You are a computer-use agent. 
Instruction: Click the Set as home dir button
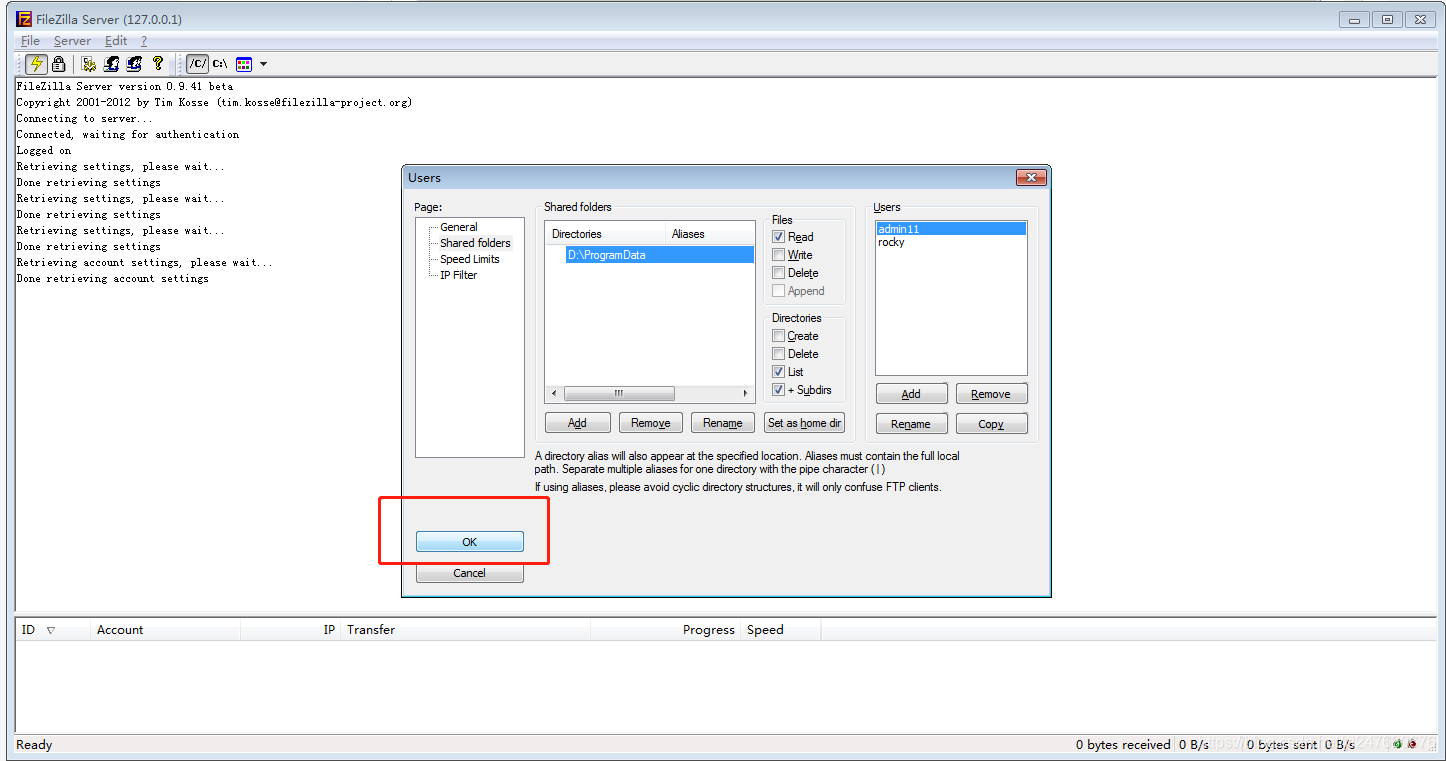click(x=804, y=423)
